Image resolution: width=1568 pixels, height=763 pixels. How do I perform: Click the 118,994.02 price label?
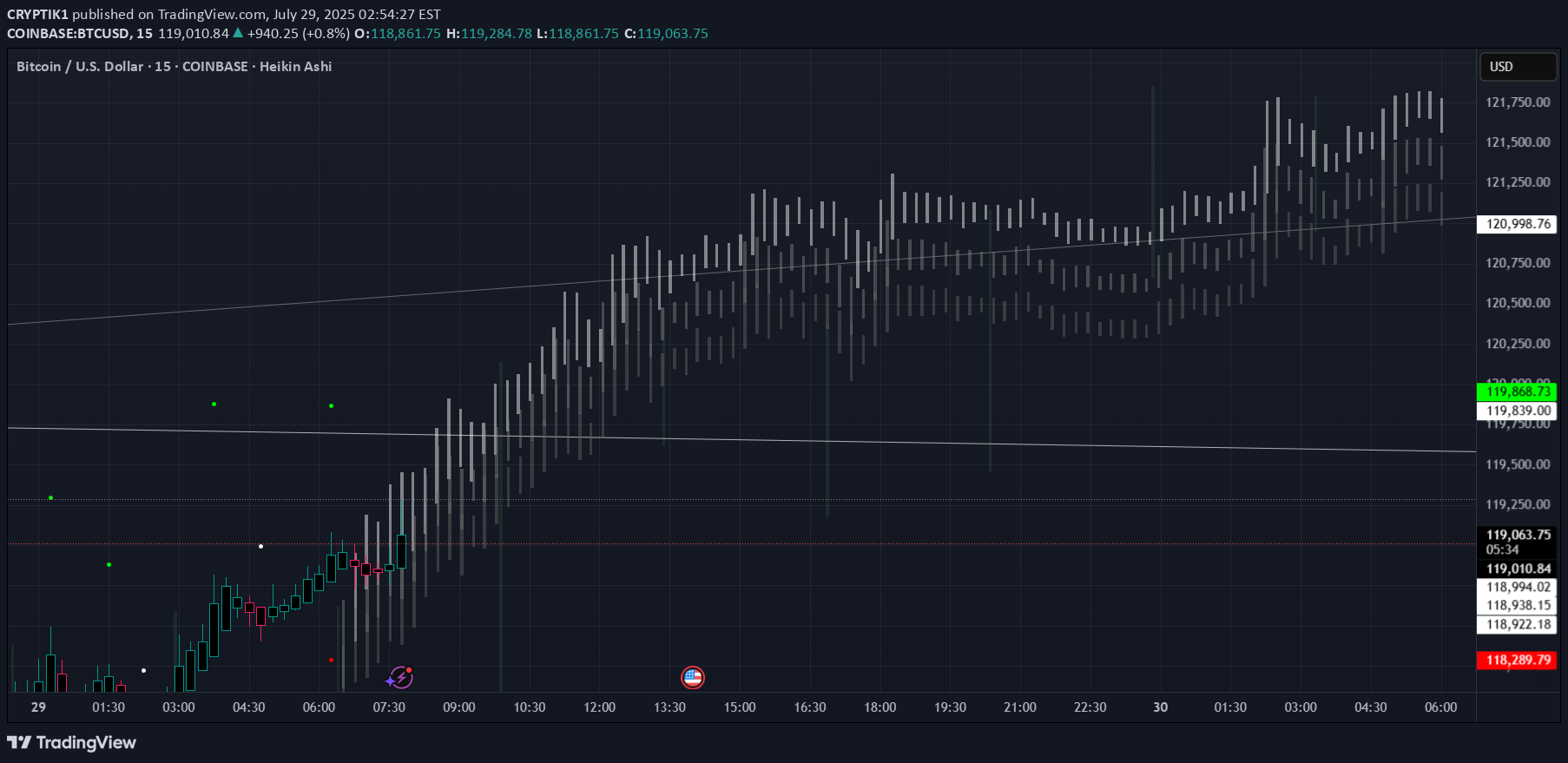click(x=1518, y=587)
